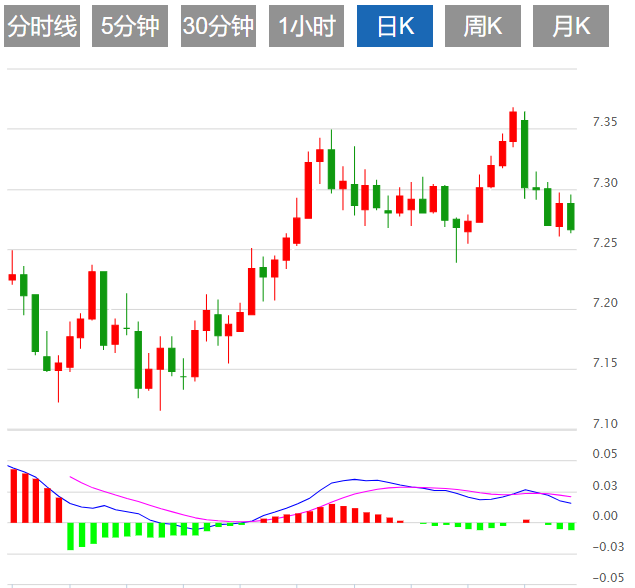Click the last green candlestick on the right

[x=571, y=216]
